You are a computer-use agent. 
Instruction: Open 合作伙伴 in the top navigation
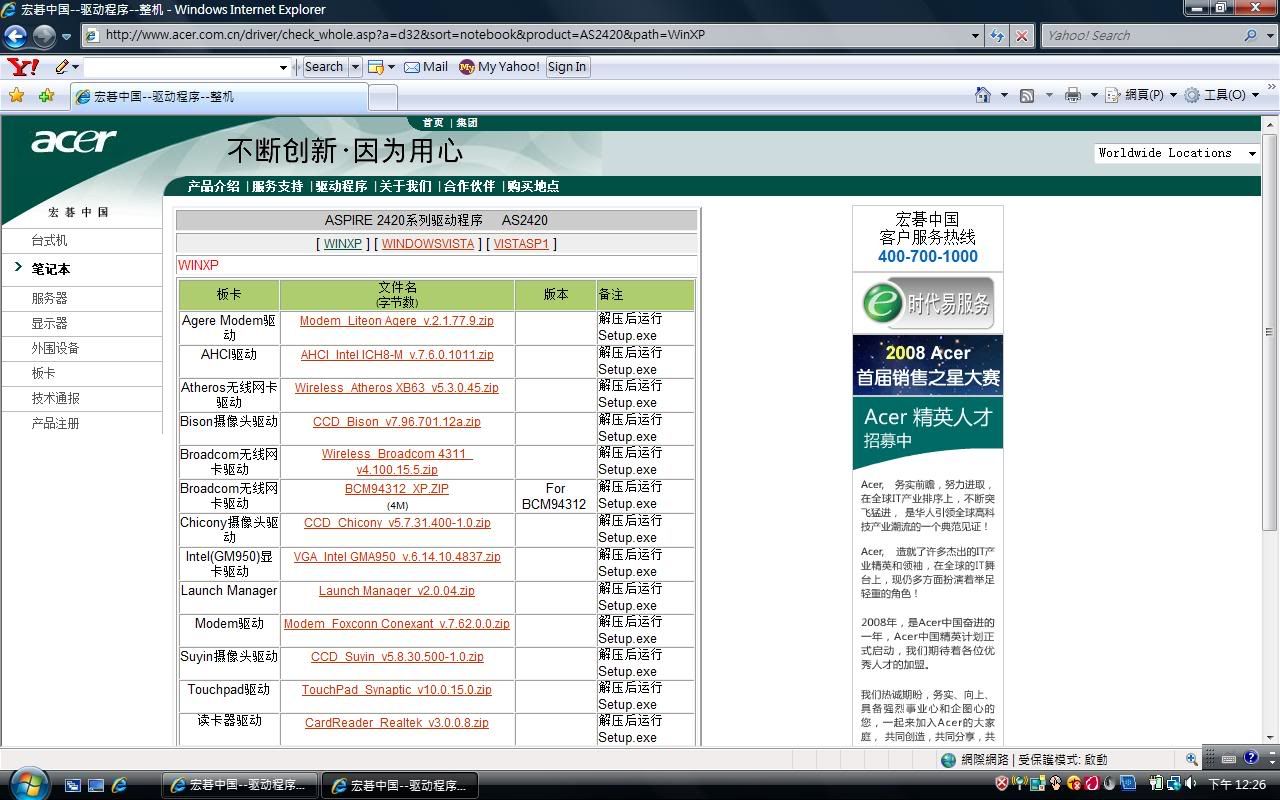click(469, 186)
